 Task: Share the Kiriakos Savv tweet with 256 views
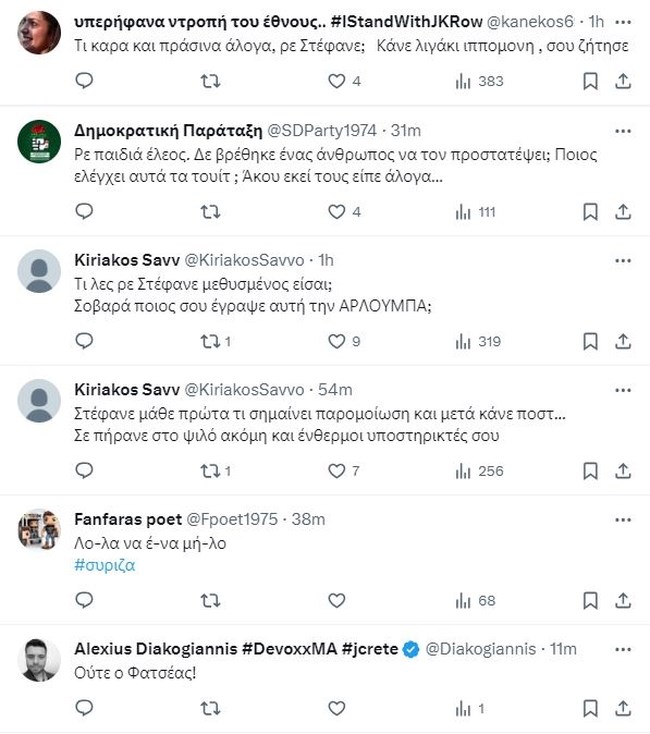coord(622,470)
